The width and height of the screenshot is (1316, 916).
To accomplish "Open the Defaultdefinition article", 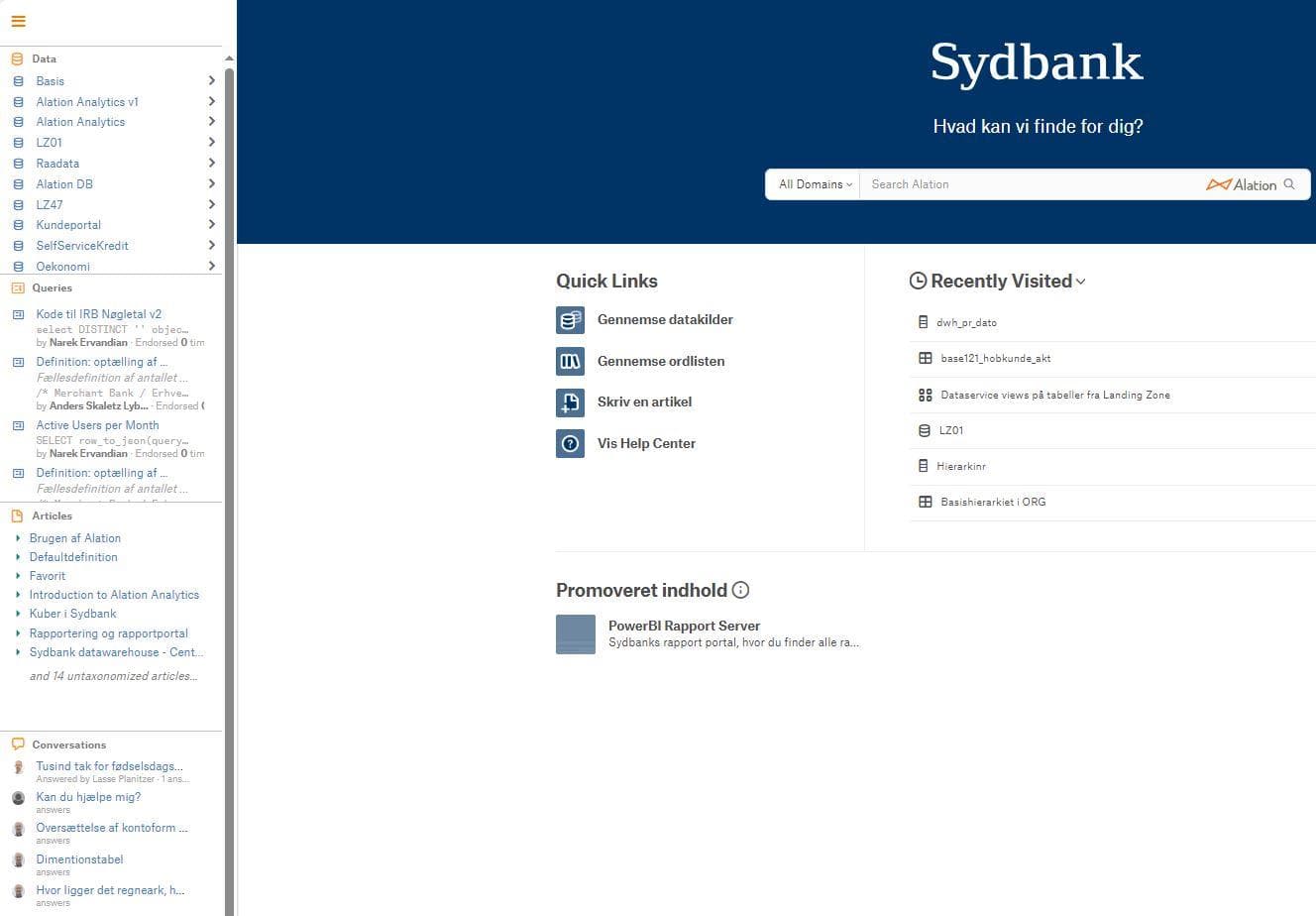I will (x=73, y=557).
